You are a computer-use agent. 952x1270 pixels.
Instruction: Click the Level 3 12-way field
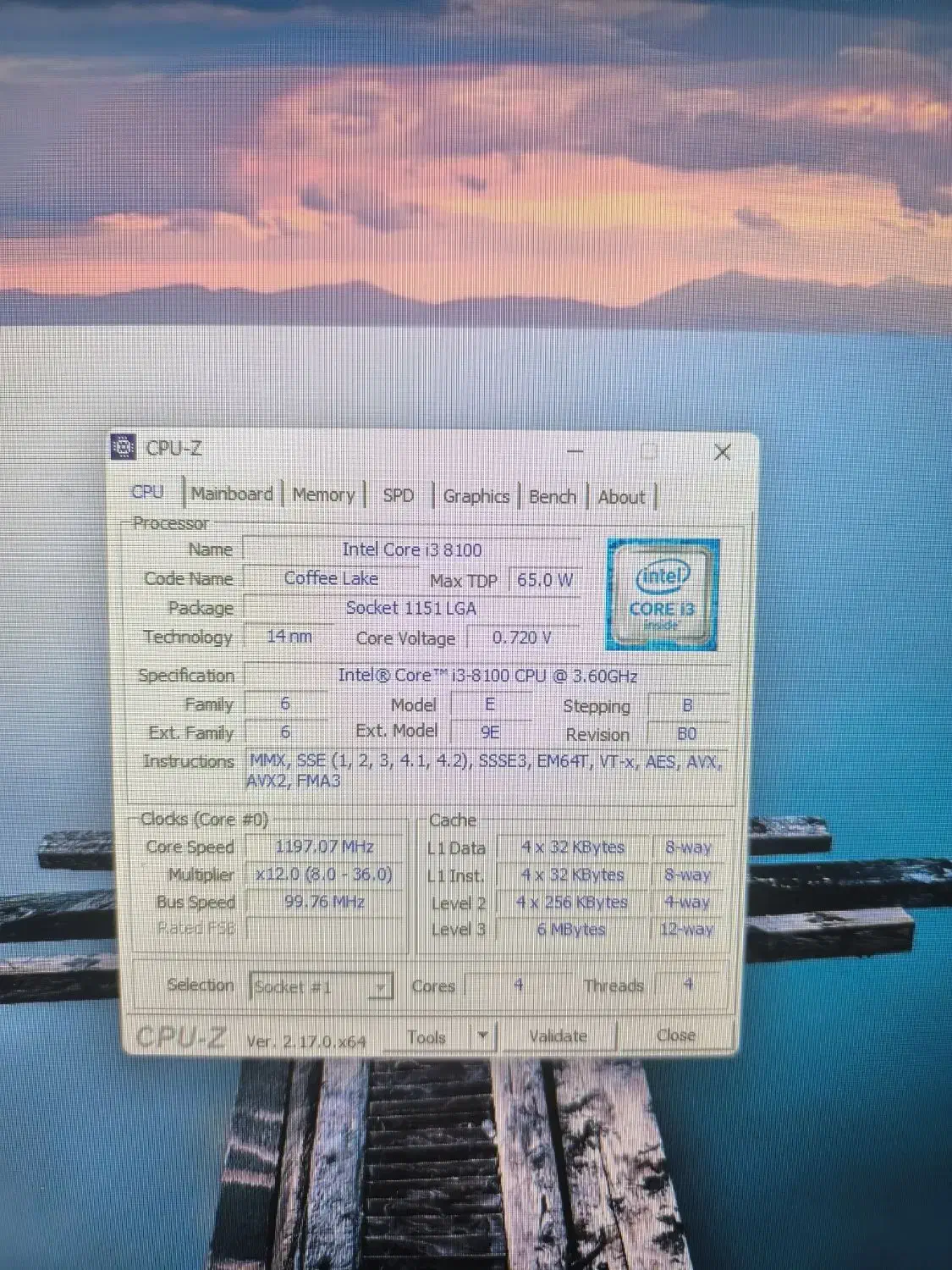687,930
